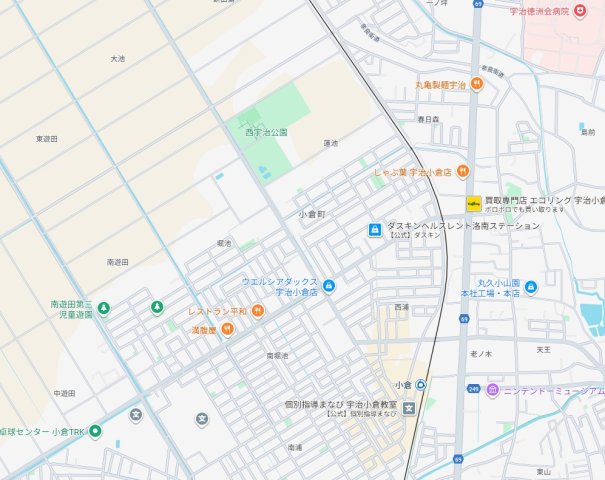Click the 小倉 train station icon

[421, 385]
